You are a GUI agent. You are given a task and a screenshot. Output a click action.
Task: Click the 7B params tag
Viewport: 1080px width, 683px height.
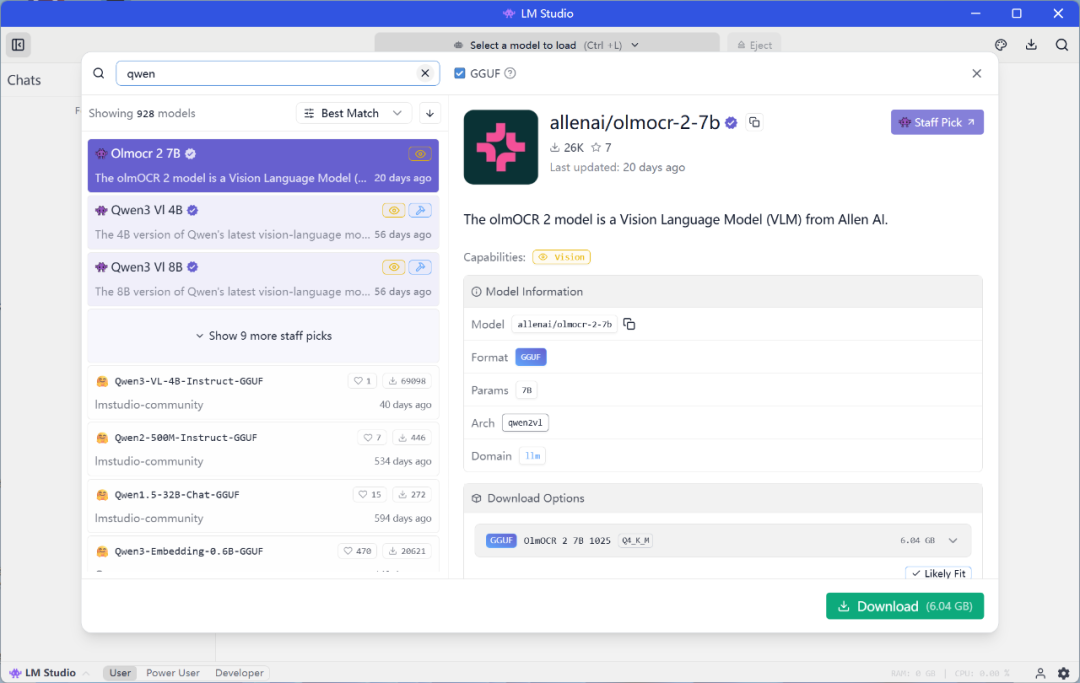526,390
